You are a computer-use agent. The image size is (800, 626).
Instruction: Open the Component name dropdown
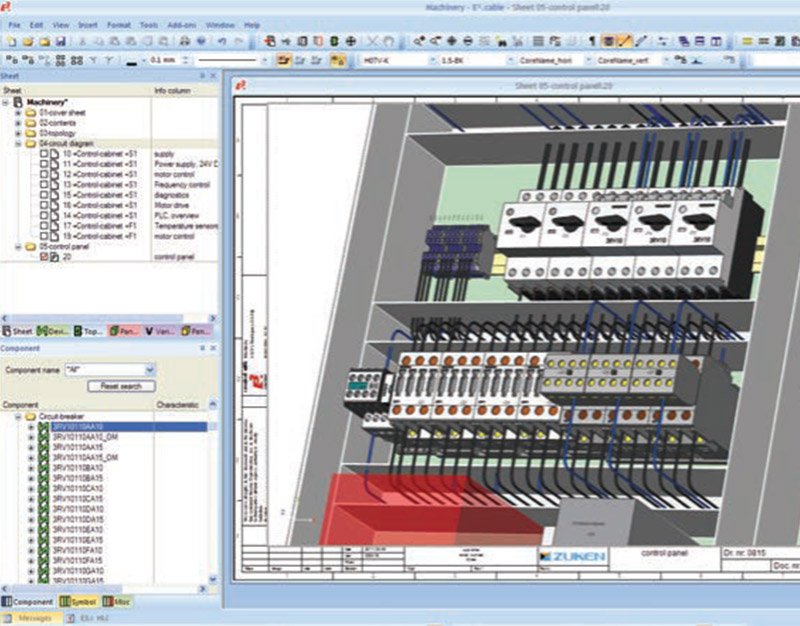(149, 369)
